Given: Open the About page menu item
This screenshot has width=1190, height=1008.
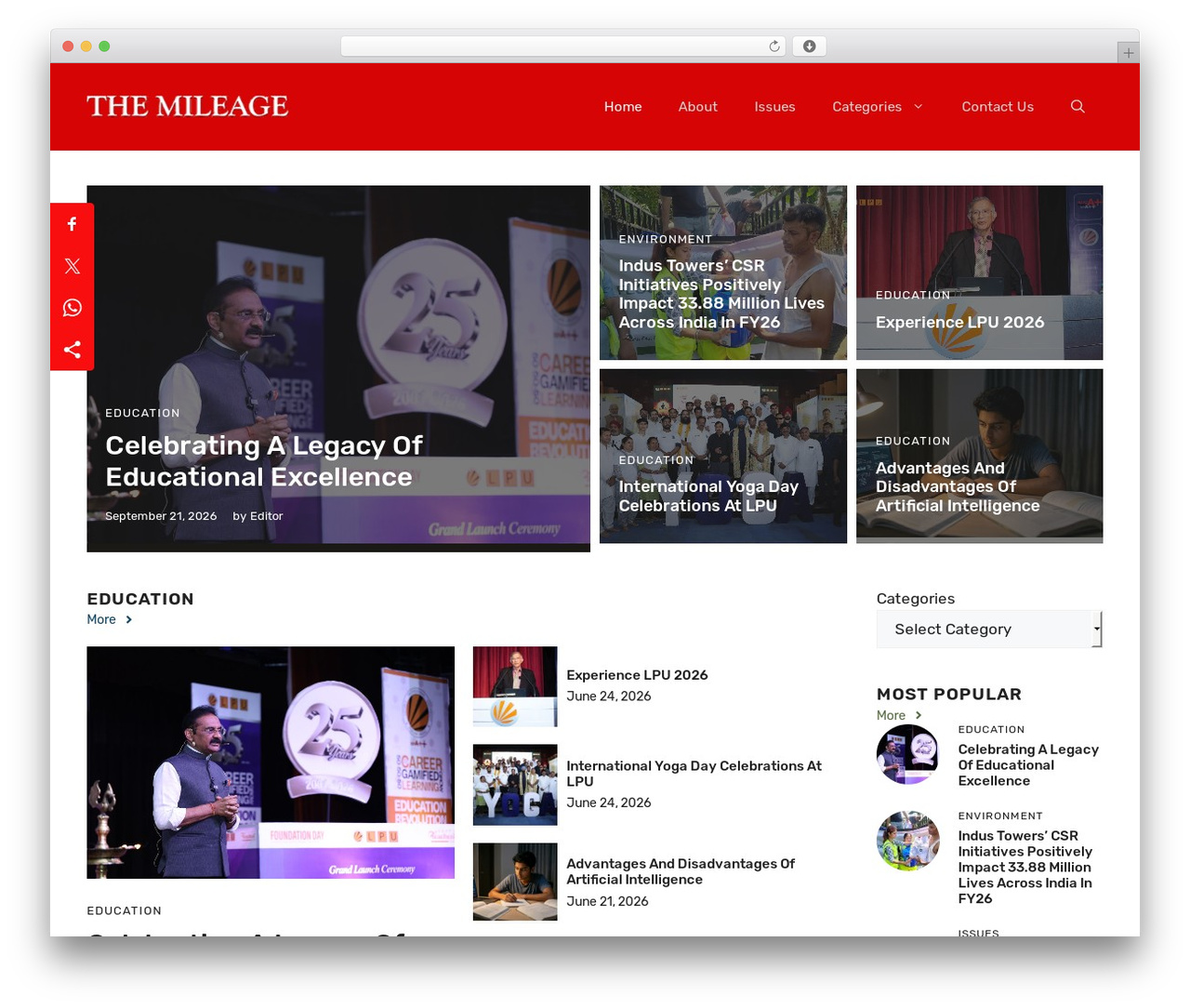Looking at the screenshot, I should 697,107.
